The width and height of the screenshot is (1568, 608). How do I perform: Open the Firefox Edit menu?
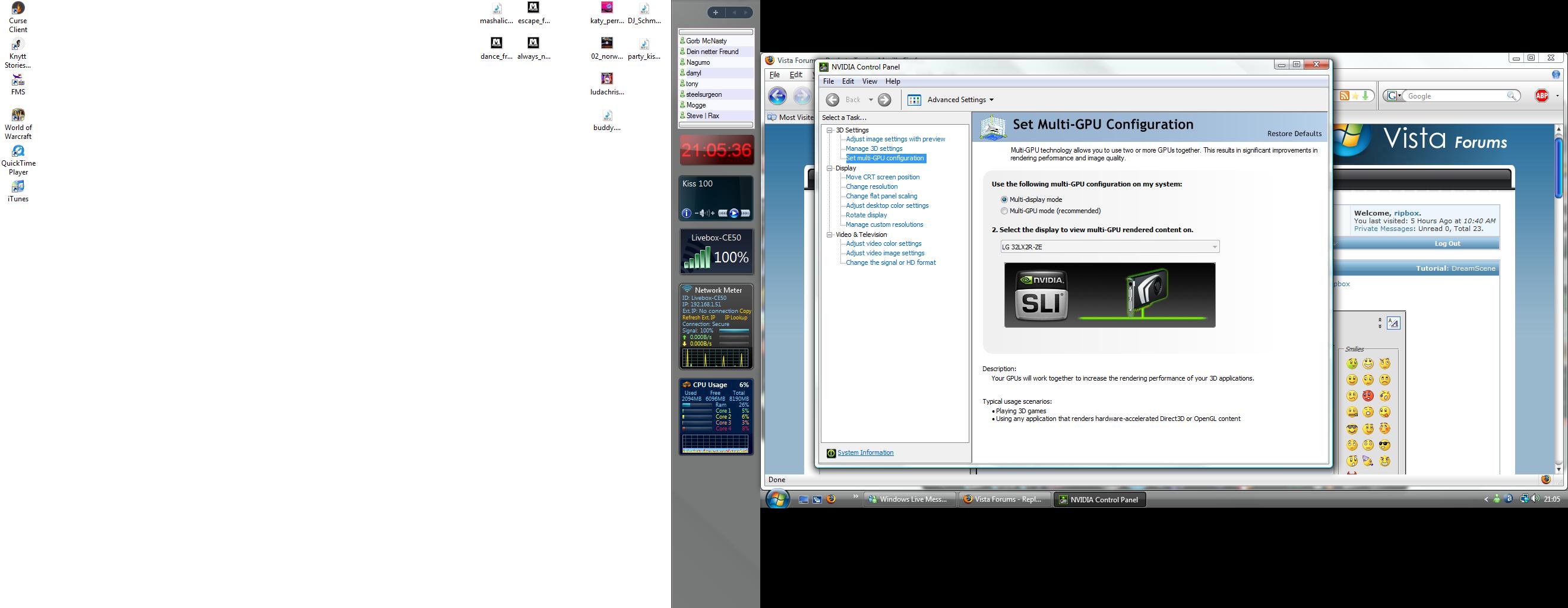pos(795,75)
